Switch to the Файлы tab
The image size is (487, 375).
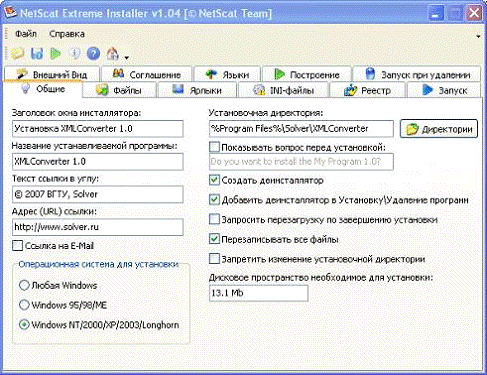pos(119,90)
